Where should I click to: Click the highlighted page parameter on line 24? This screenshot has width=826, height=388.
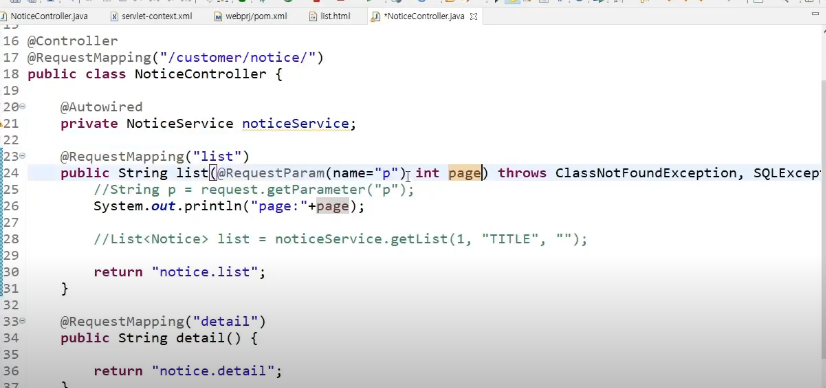[464, 173]
